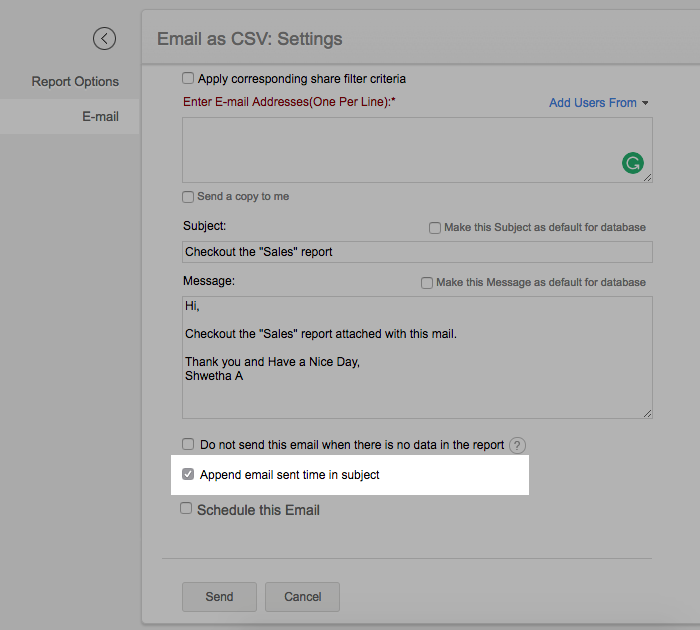Check Send a copy to me

click(188, 197)
